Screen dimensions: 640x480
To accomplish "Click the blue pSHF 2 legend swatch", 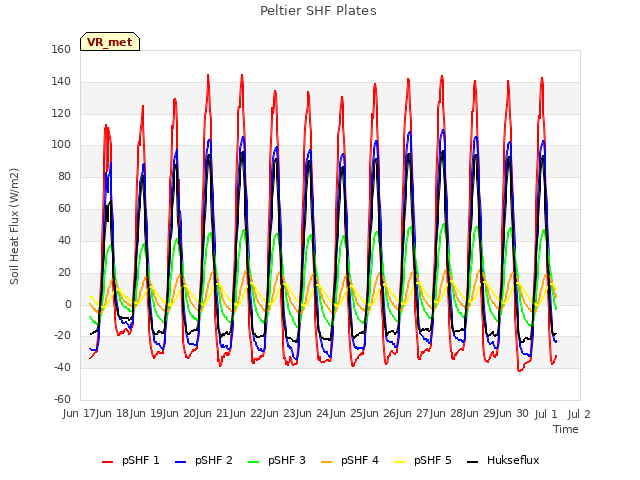I will (x=180, y=462).
